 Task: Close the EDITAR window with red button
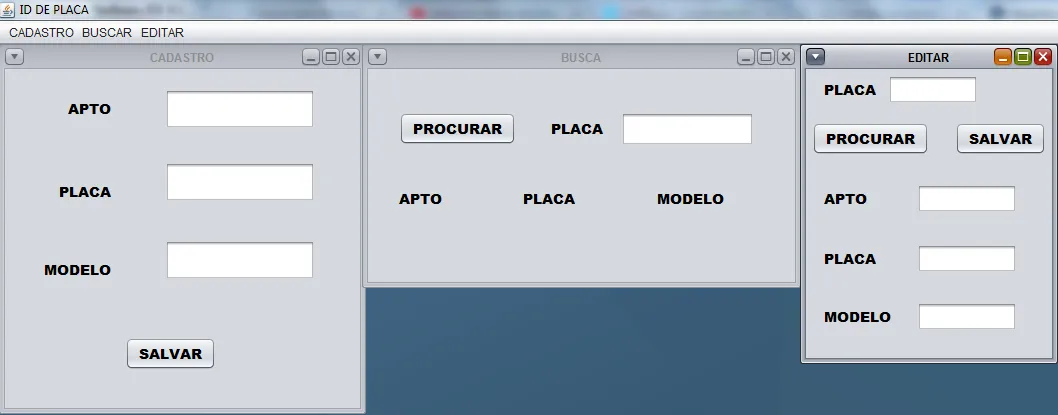1043,57
